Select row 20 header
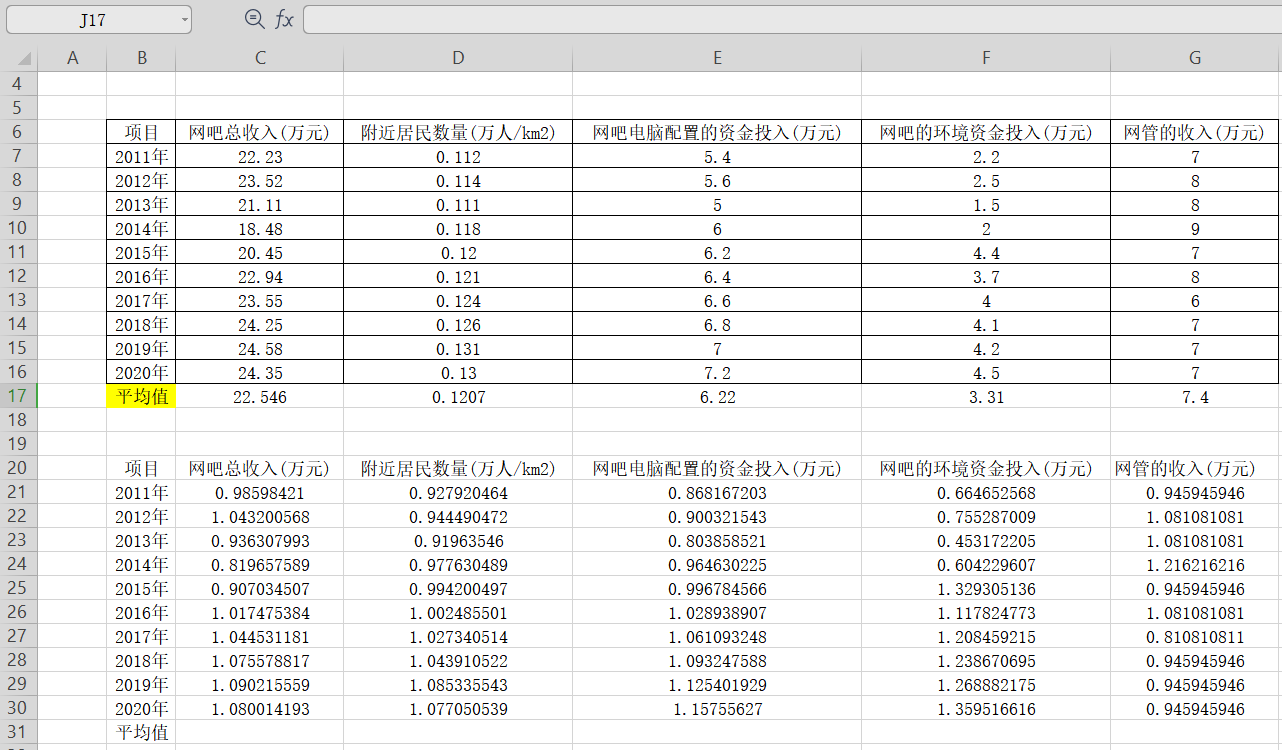The image size is (1282, 750). point(19,468)
